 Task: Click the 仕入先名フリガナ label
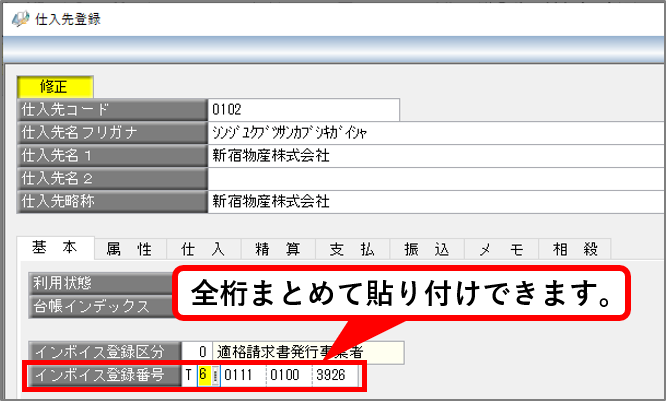pos(112,133)
